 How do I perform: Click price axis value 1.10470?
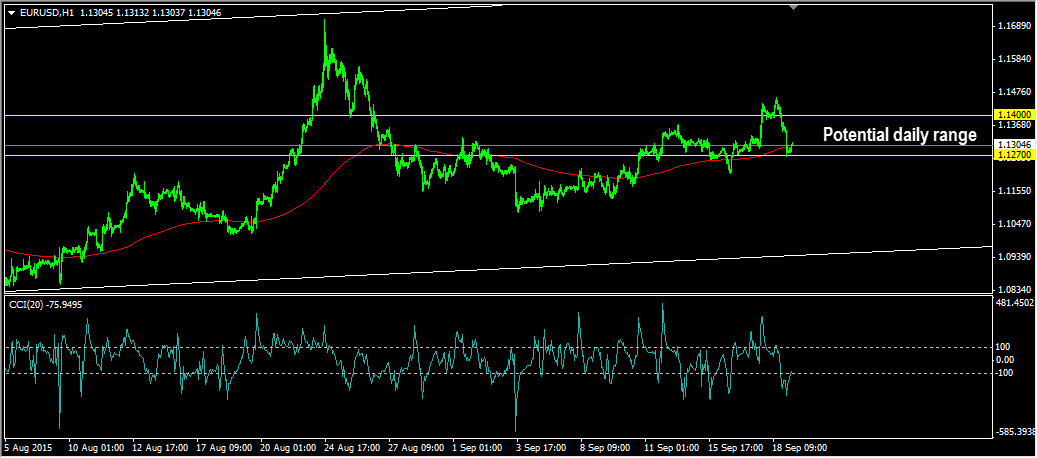pos(1015,224)
